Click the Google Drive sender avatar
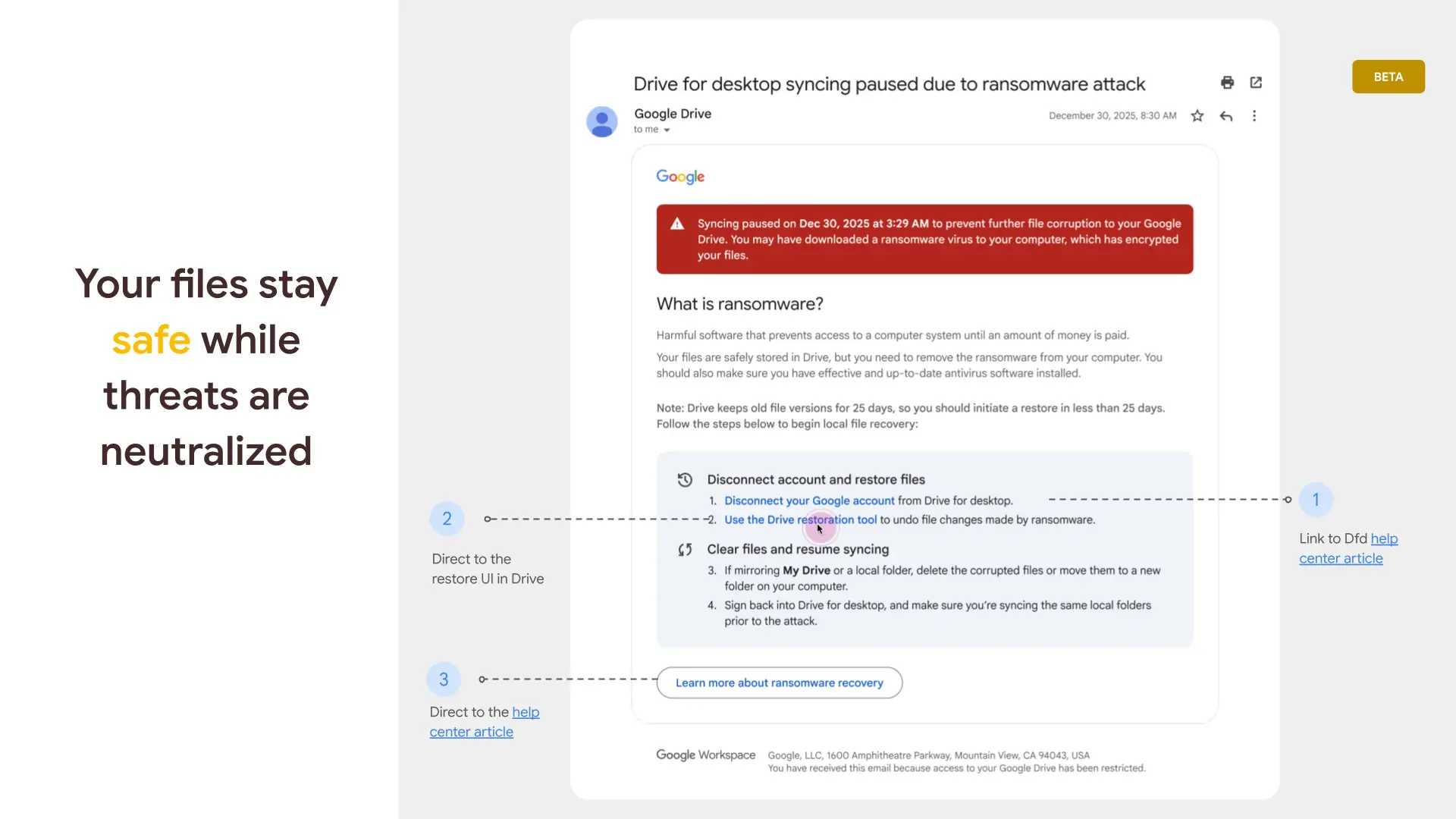Image resolution: width=1456 pixels, height=819 pixels. click(602, 121)
